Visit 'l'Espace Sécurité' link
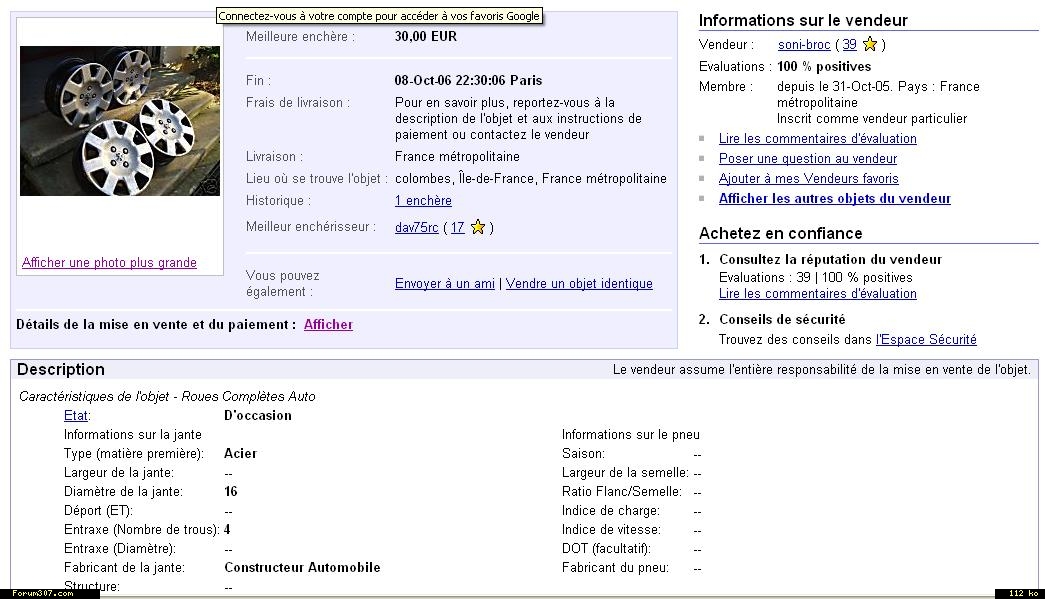This screenshot has width=1045, height=599. pos(925,340)
